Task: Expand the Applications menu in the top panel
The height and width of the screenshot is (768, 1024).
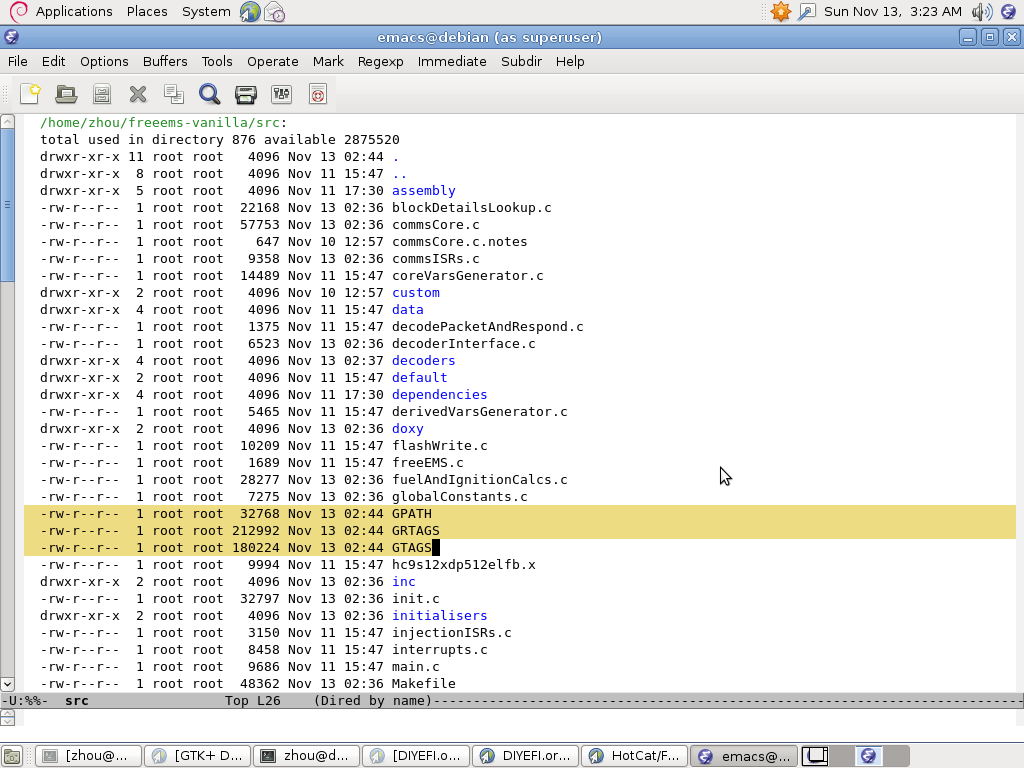Action: tap(73, 12)
